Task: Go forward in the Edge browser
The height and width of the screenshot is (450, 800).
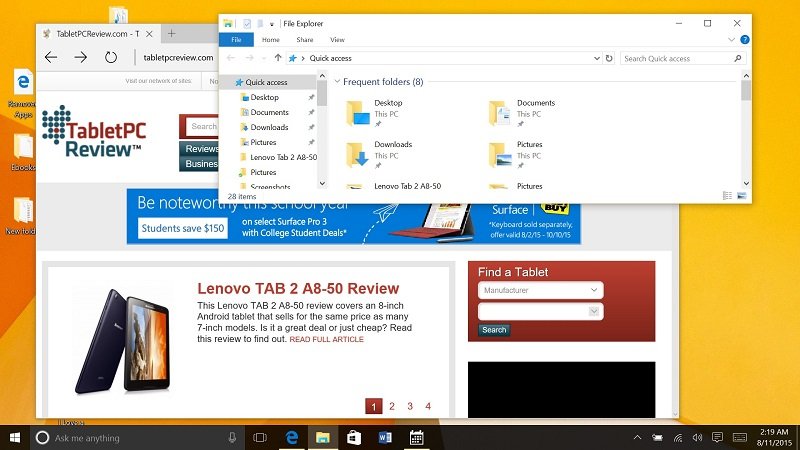Action: pos(81,57)
